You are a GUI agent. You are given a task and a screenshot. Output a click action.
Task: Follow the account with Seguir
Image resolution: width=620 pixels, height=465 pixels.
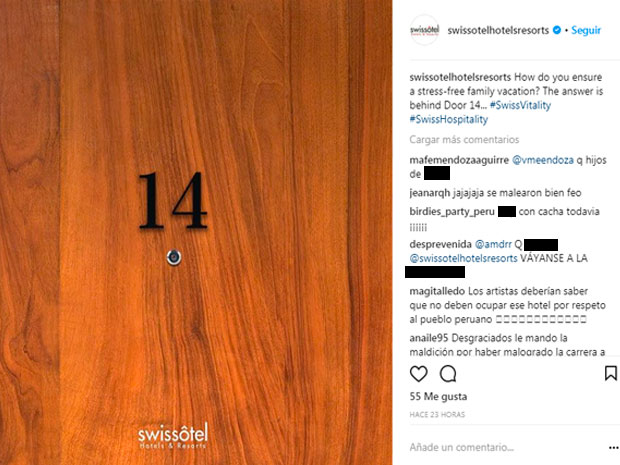coord(586,30)
